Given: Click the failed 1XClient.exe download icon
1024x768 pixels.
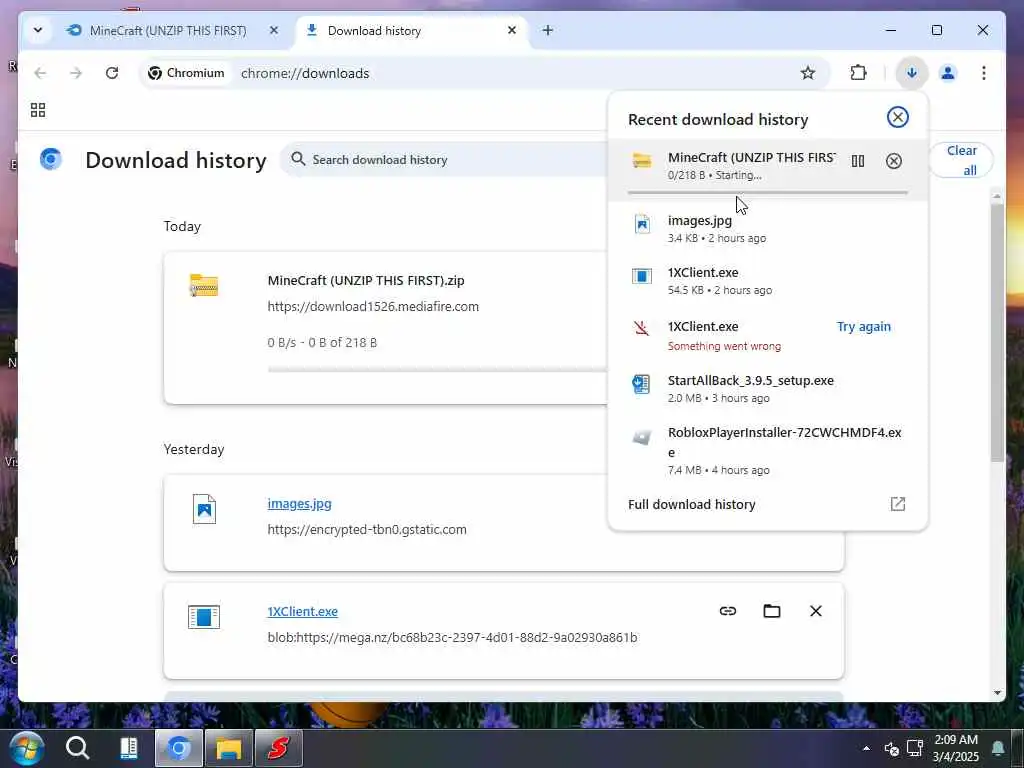Looking at the screenshot, I should [x=641, y=328].
